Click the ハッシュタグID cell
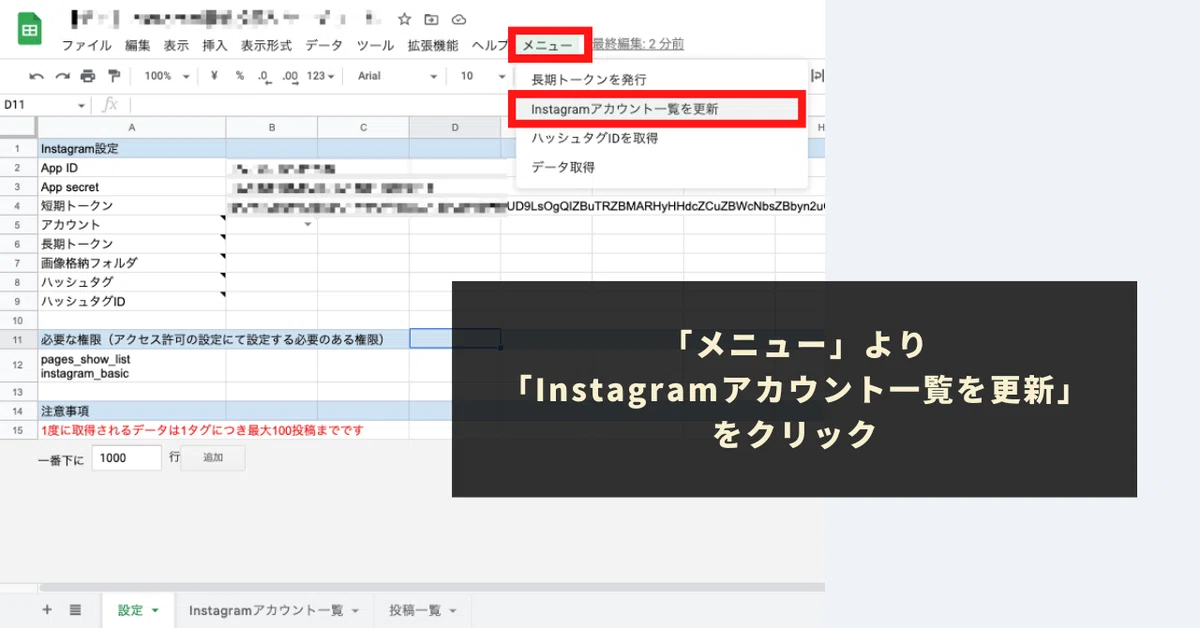 click(x=132, y=301)
